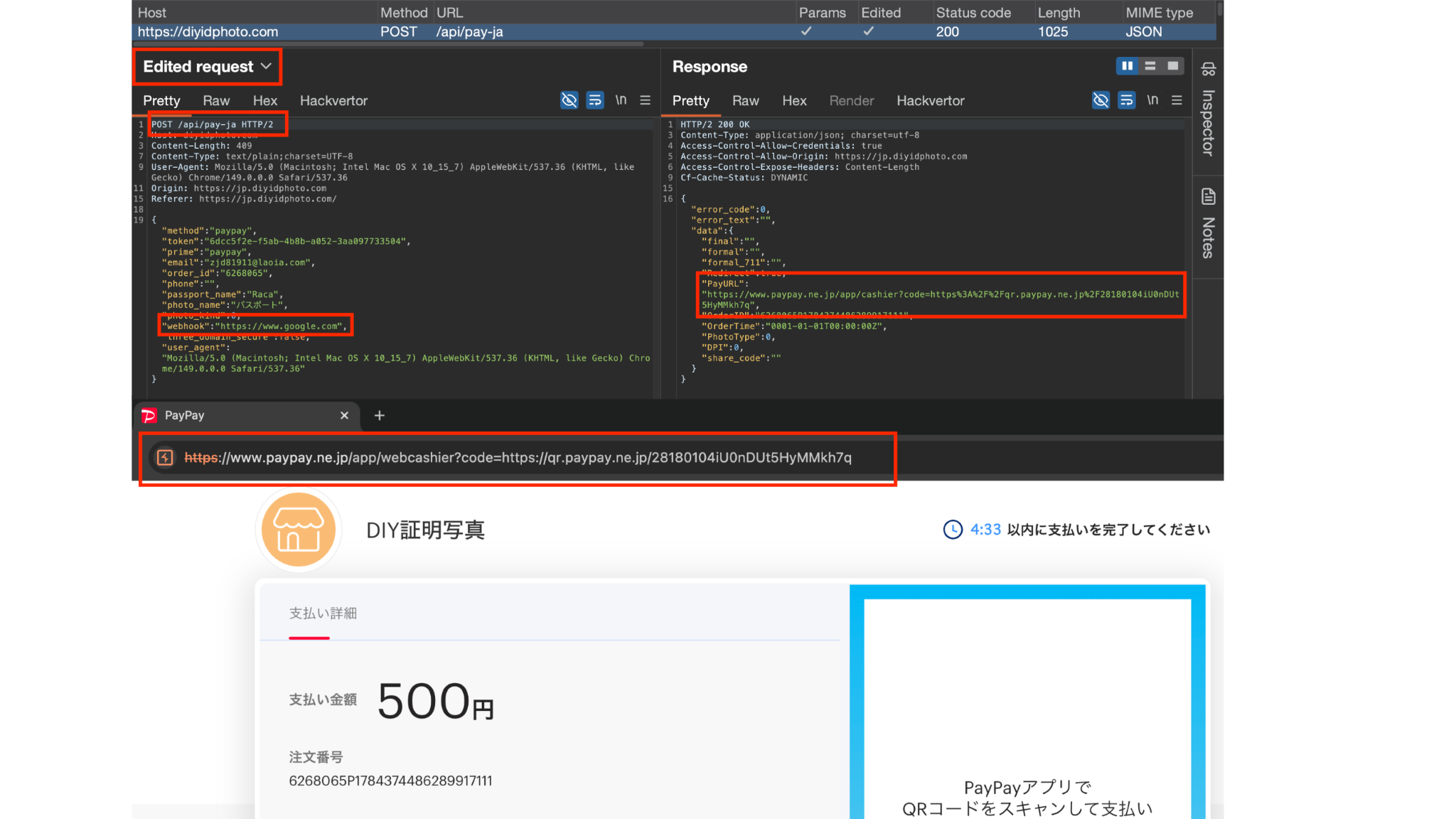Click the DIY証明写真 merchant name
The height and width of the screenshot is (819, 1456).
tap(425, 530)
